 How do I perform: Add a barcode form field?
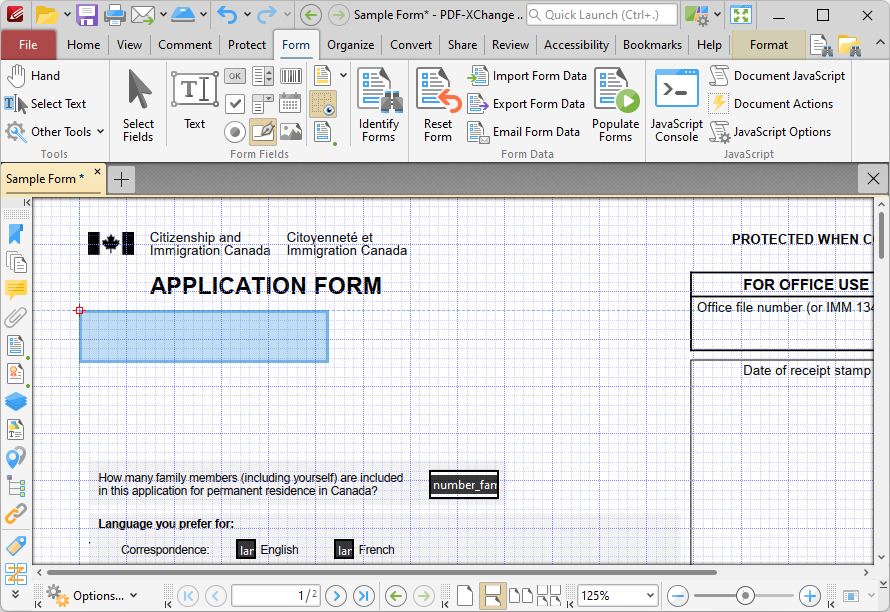tap(291, 76)
